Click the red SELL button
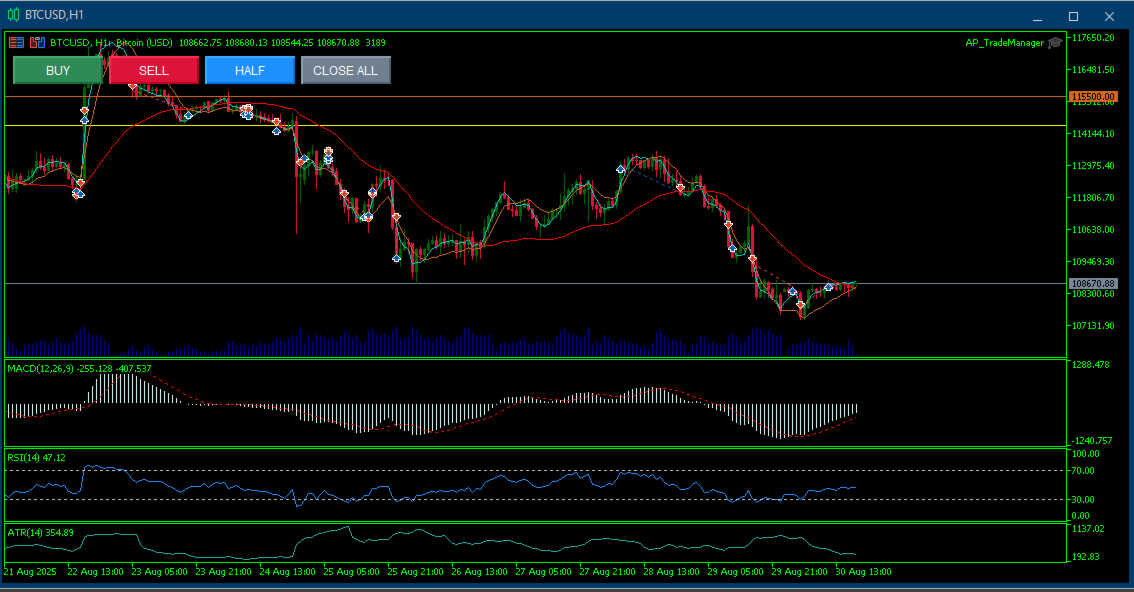Screen dimensions: 1134x592 (x=153, y=70)
